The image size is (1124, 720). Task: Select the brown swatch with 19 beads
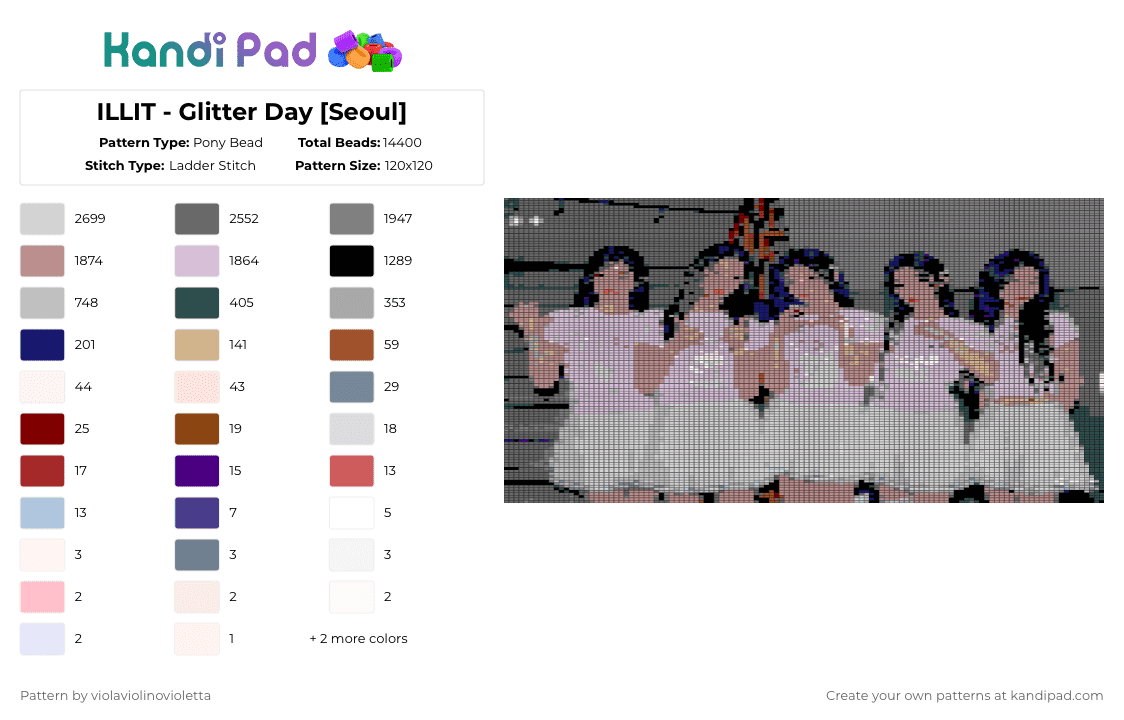click(x=197, y=429)
